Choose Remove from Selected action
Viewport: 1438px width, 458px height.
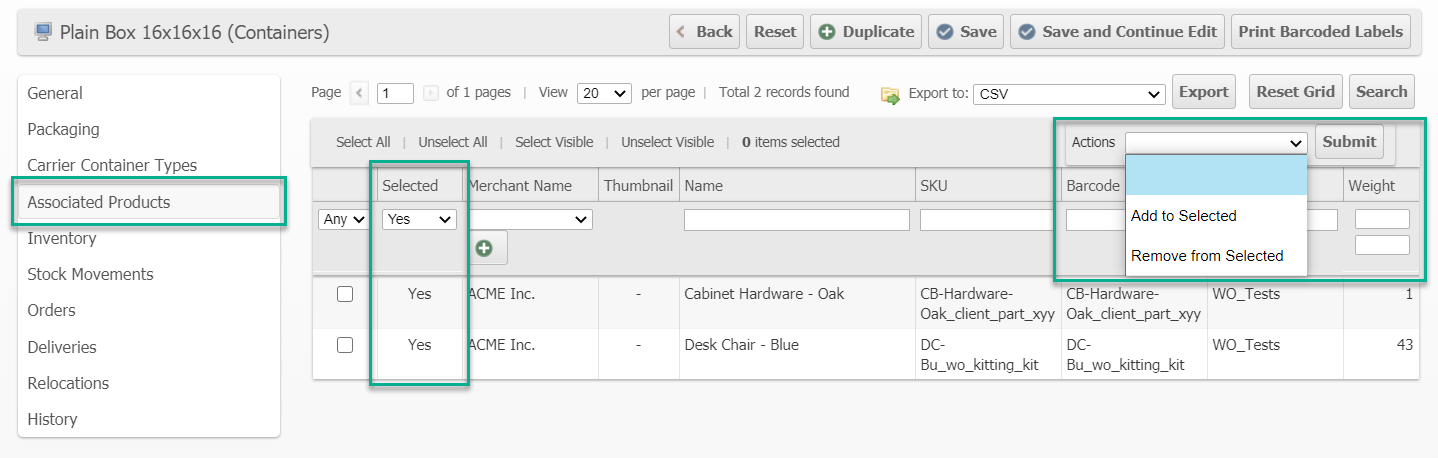(x=1206, y=256)
